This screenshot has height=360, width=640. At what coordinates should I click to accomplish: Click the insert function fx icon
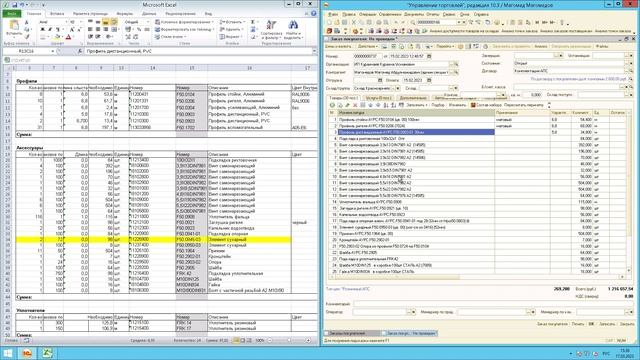80,51
